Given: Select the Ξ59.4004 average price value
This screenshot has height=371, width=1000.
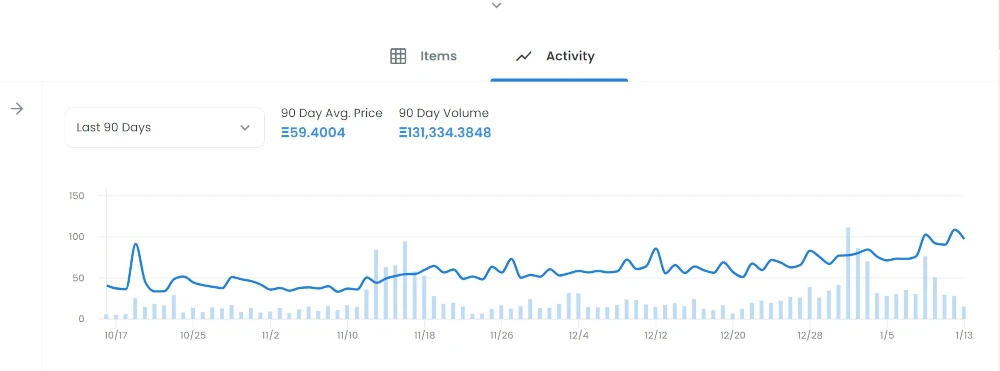Looking at the screenshot, I should click(313, 133).
